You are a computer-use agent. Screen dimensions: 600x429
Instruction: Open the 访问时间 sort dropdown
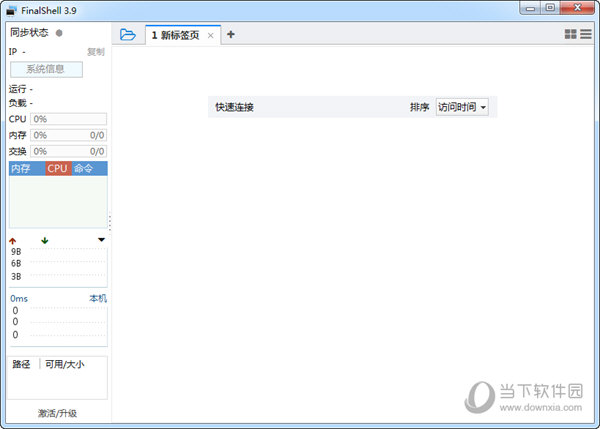tap(462, 107)
